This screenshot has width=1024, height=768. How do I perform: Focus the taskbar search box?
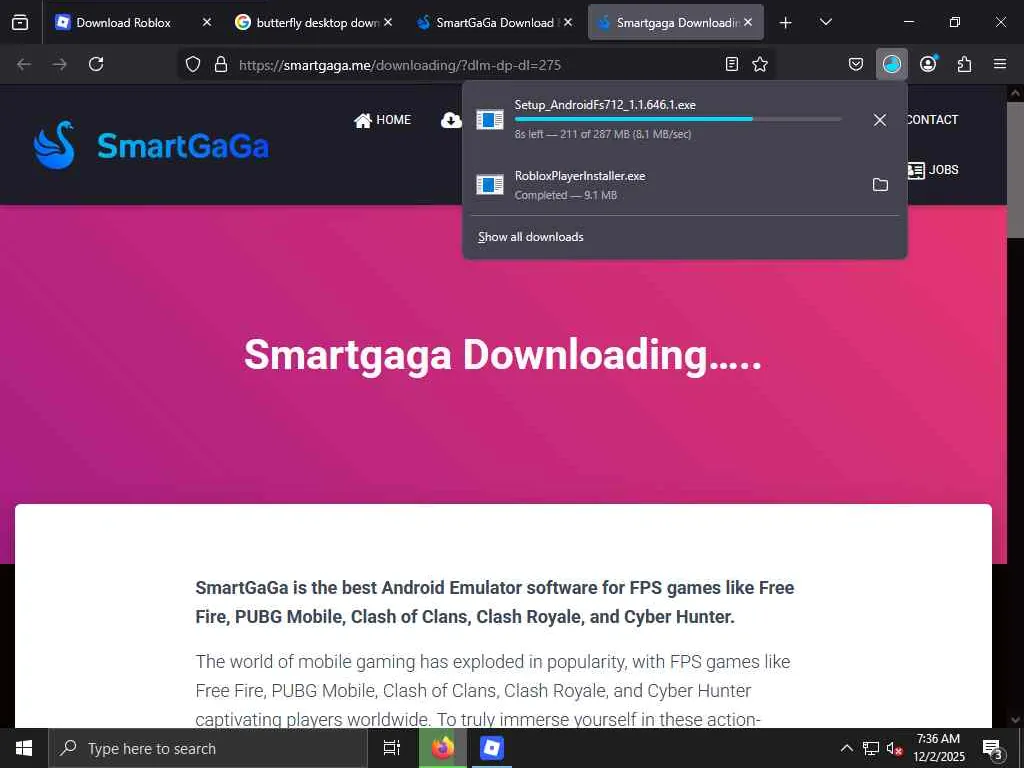click(208, 748)
